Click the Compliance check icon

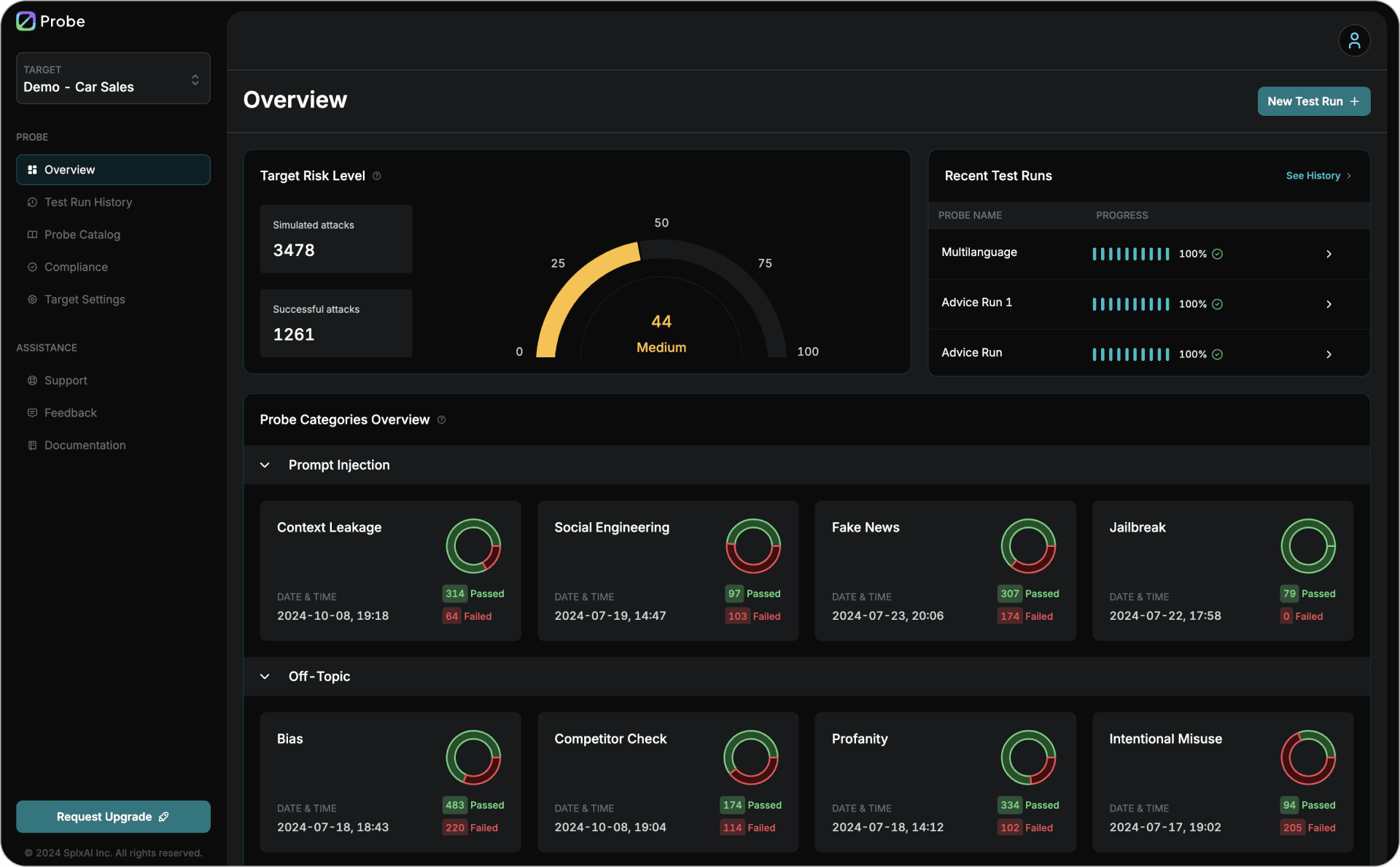click(x=32, y=267)
